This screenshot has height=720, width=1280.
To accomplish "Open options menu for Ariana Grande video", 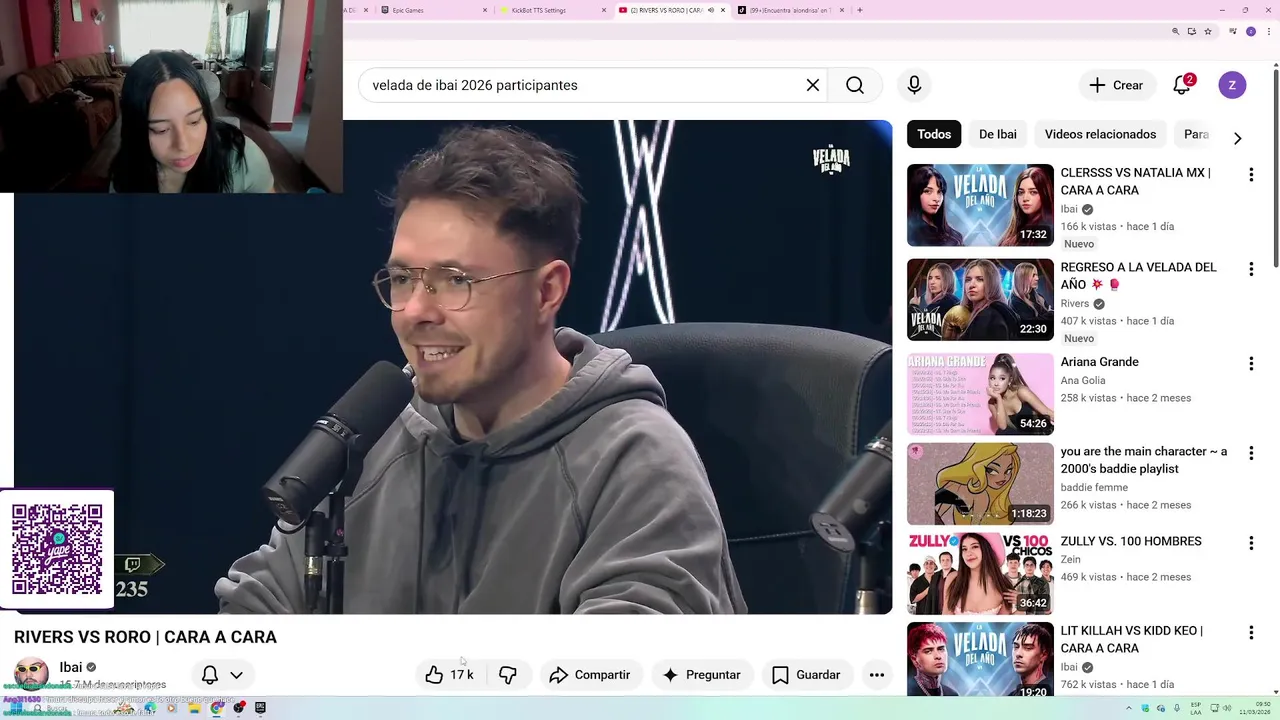I will pos(1251,364).
